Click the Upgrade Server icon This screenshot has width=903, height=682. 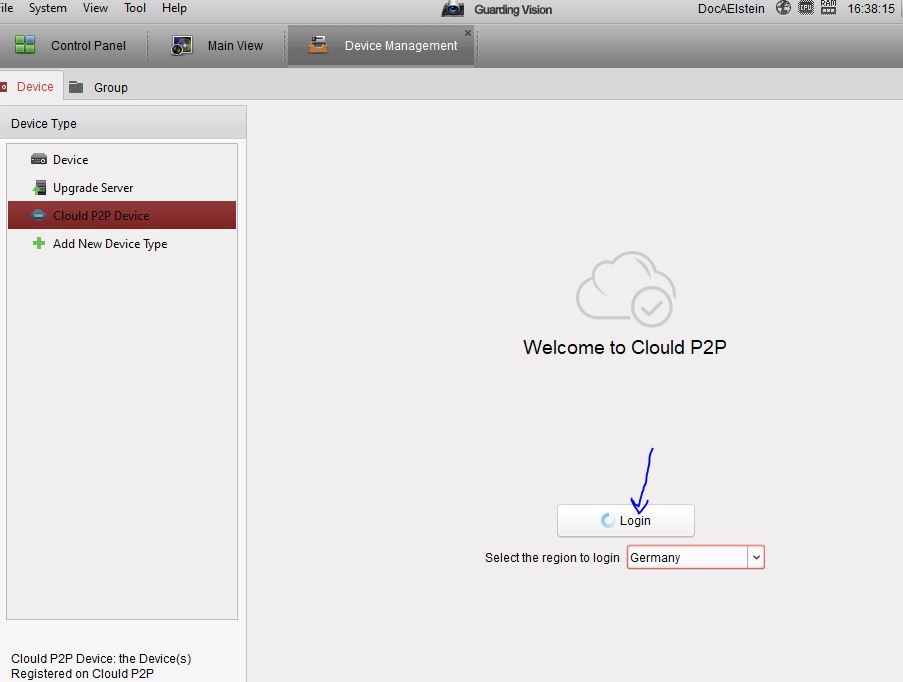coord(39,188)
